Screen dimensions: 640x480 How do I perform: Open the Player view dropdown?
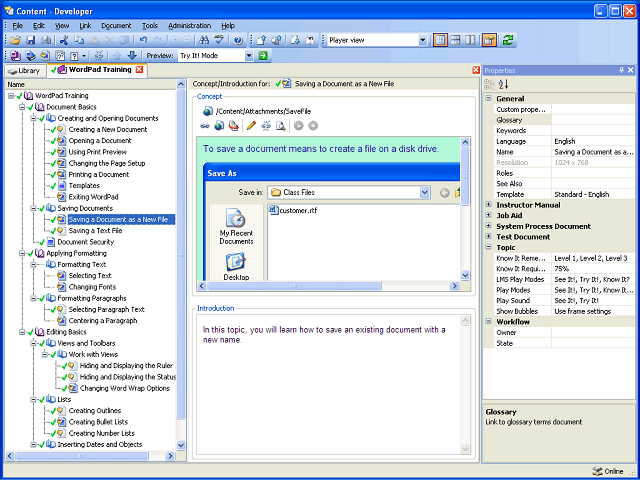(x=421, y=41)
